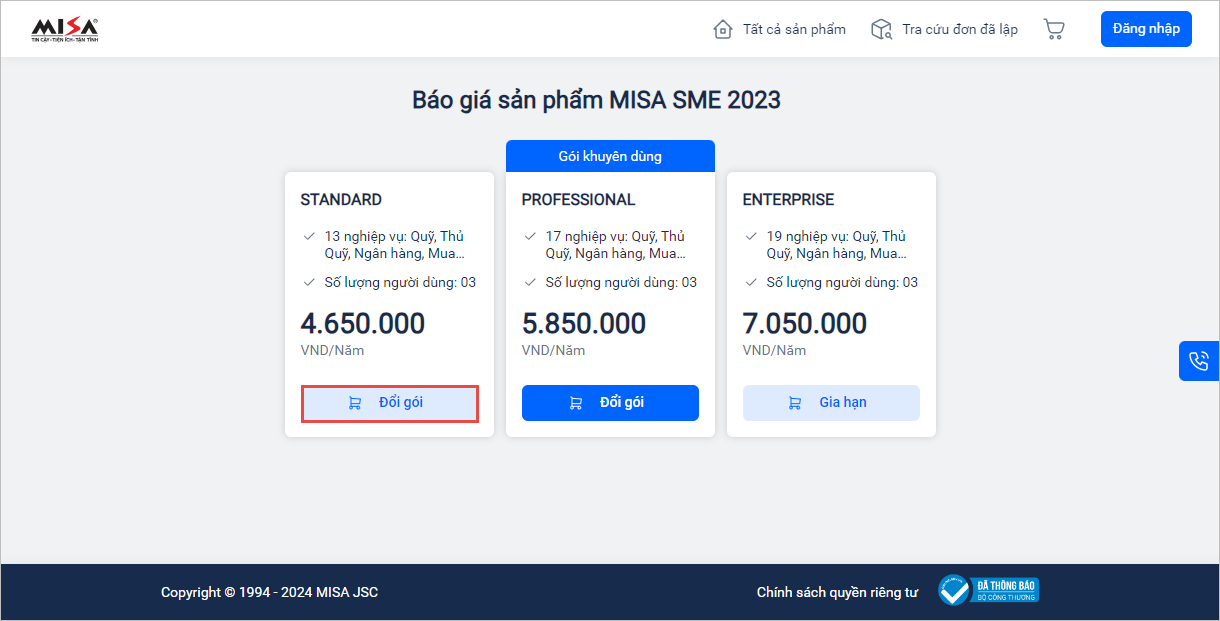Click the checkmark beside 13 nghiệp vụ

point(309,237)
